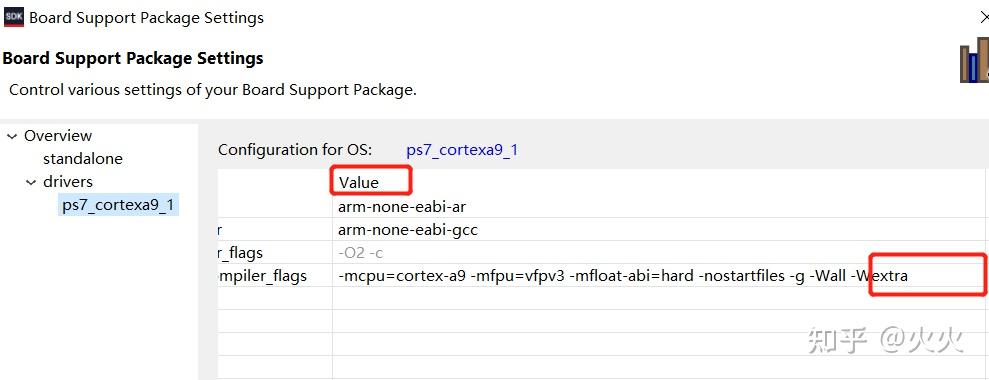Close the Board Support Package Settings window
The height and width of the screenshot is (380, 989).
[x=983, y=17]
